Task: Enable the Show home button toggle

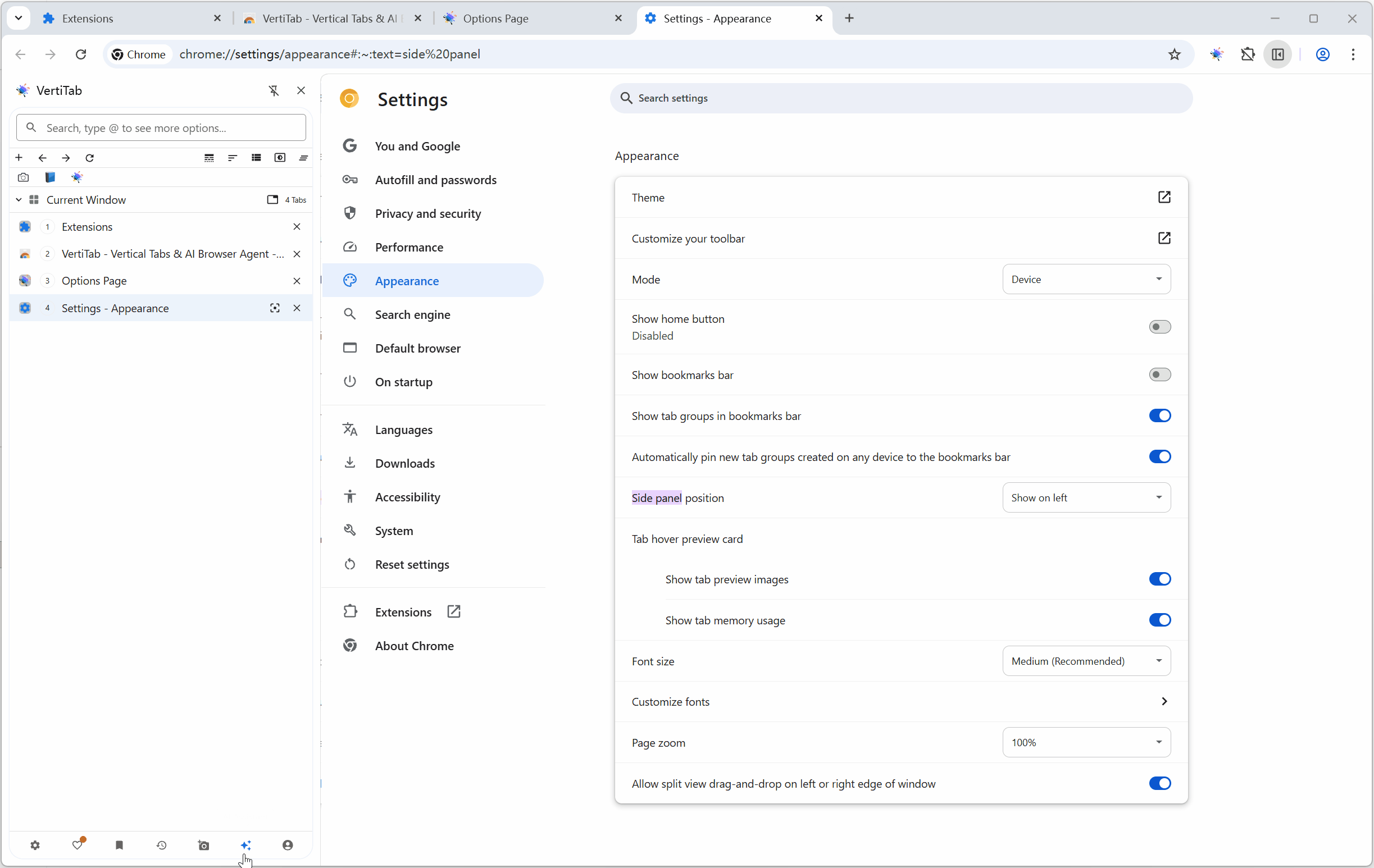Action: coord(1159,326)
